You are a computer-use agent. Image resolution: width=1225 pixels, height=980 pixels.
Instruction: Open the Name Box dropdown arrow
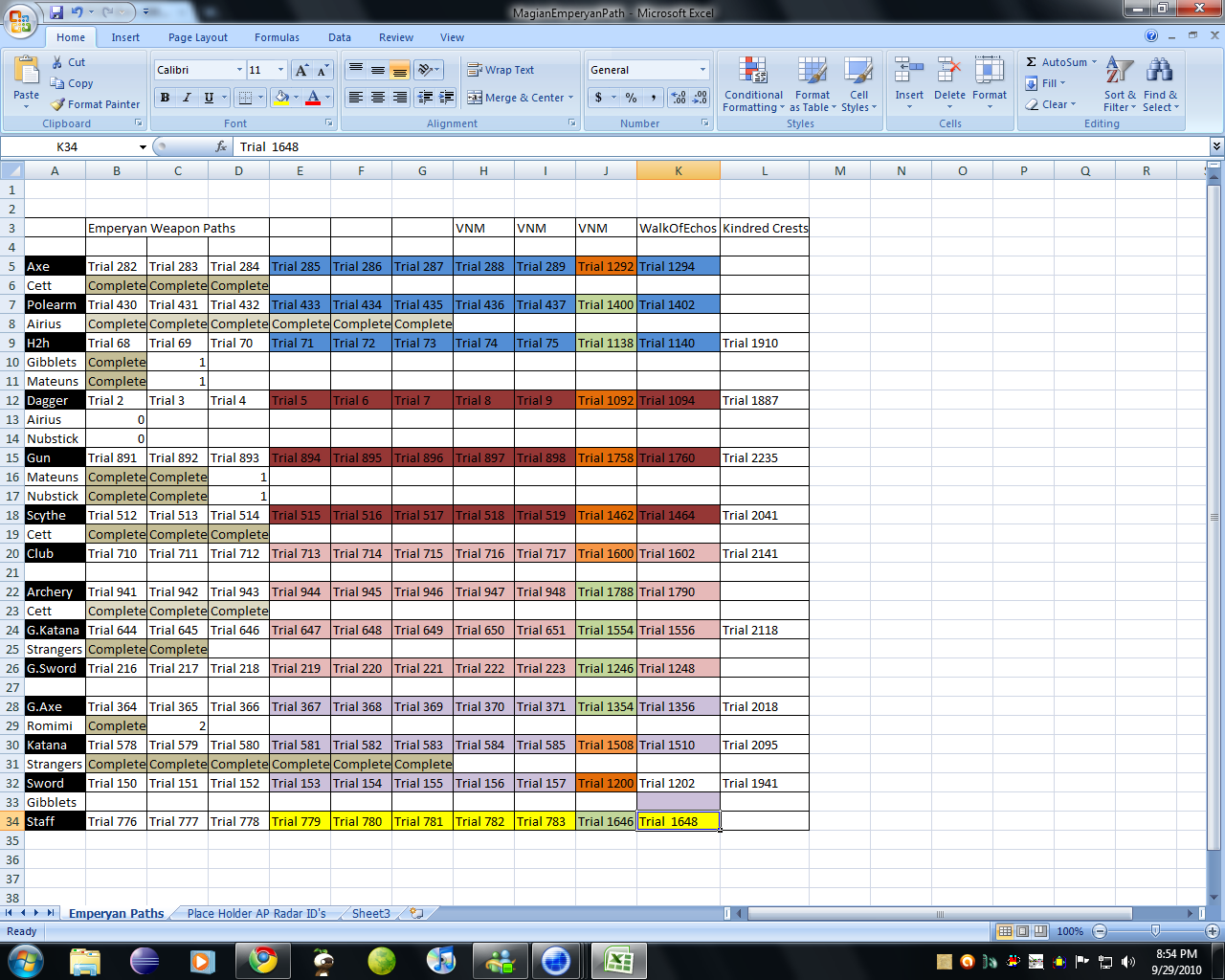pyautogui.click(x=143, y=147)
